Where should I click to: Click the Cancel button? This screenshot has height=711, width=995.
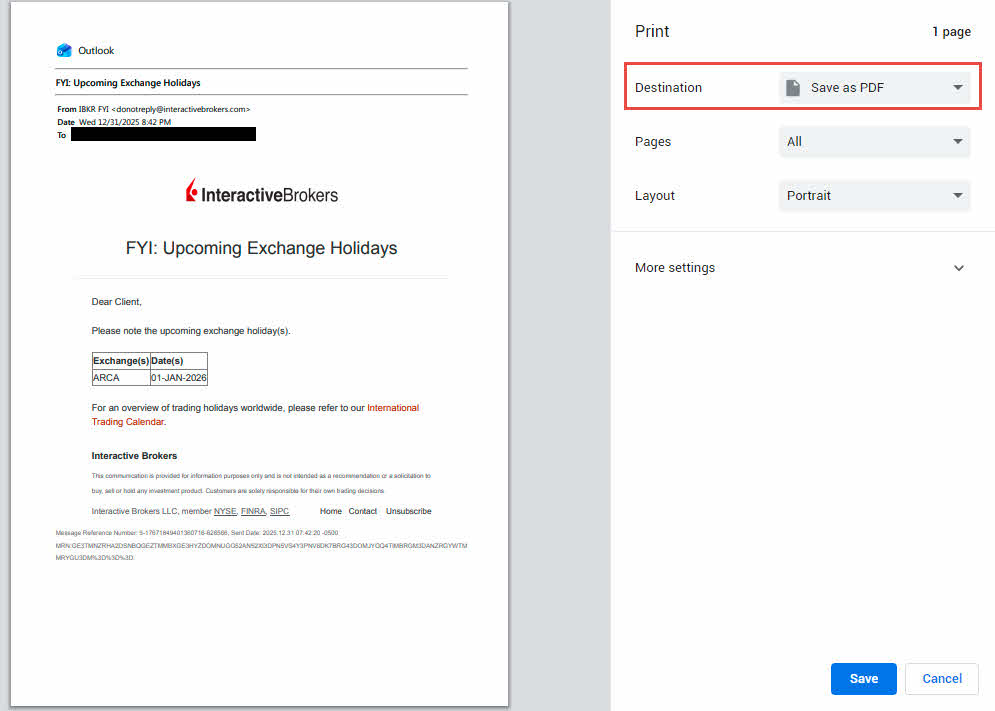point(941,678)
